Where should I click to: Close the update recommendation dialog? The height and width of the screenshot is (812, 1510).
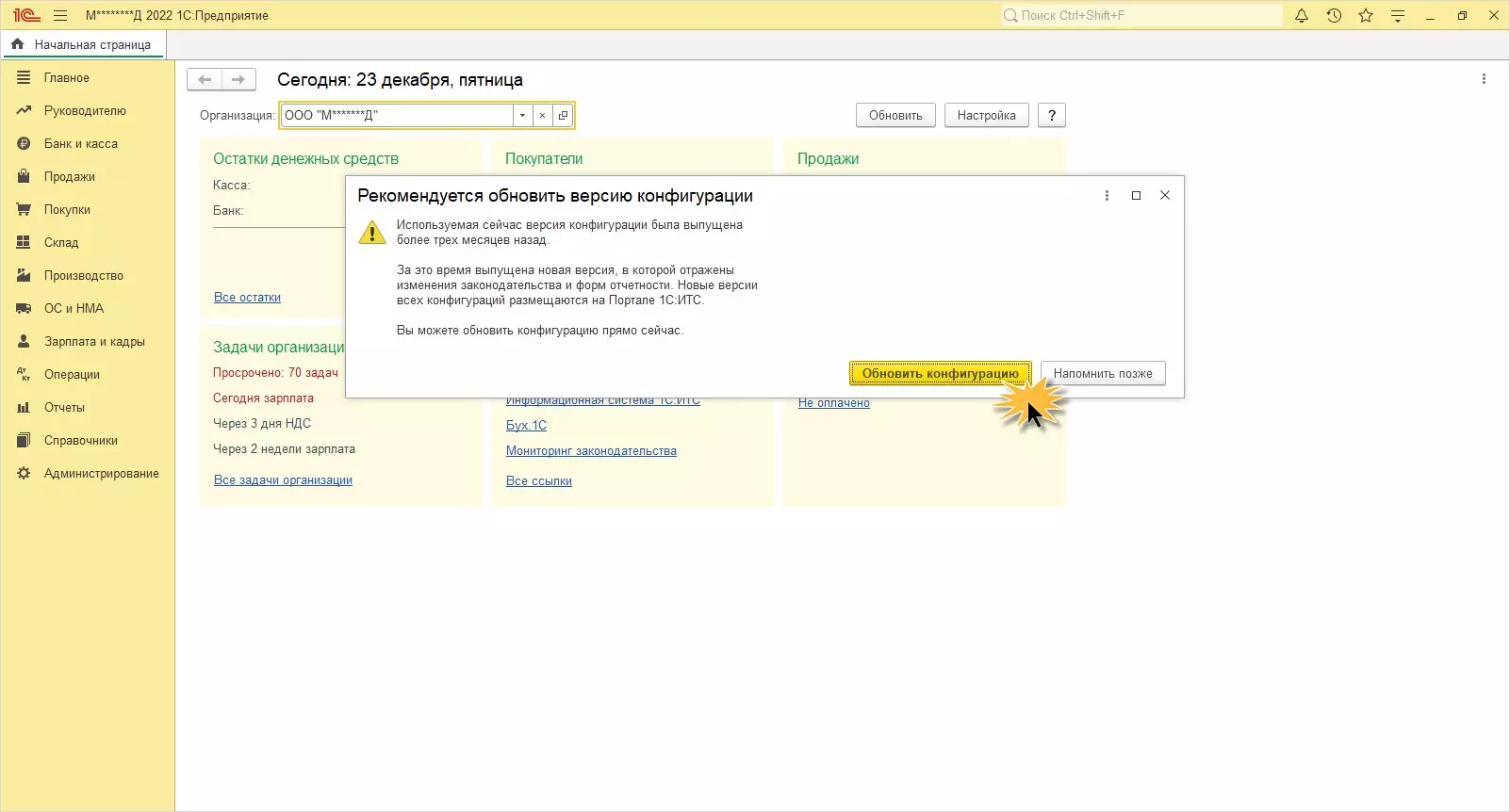tap(1165, 195)
